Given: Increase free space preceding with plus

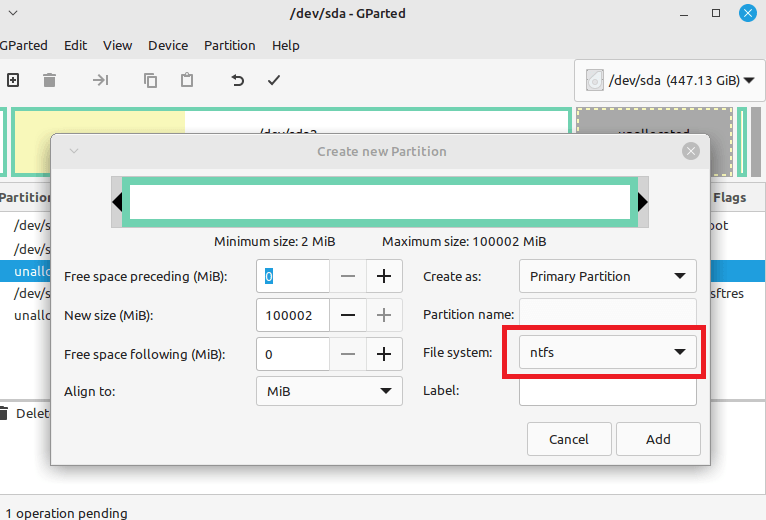Looking at the screenshot, I should (x=383, y=276).
